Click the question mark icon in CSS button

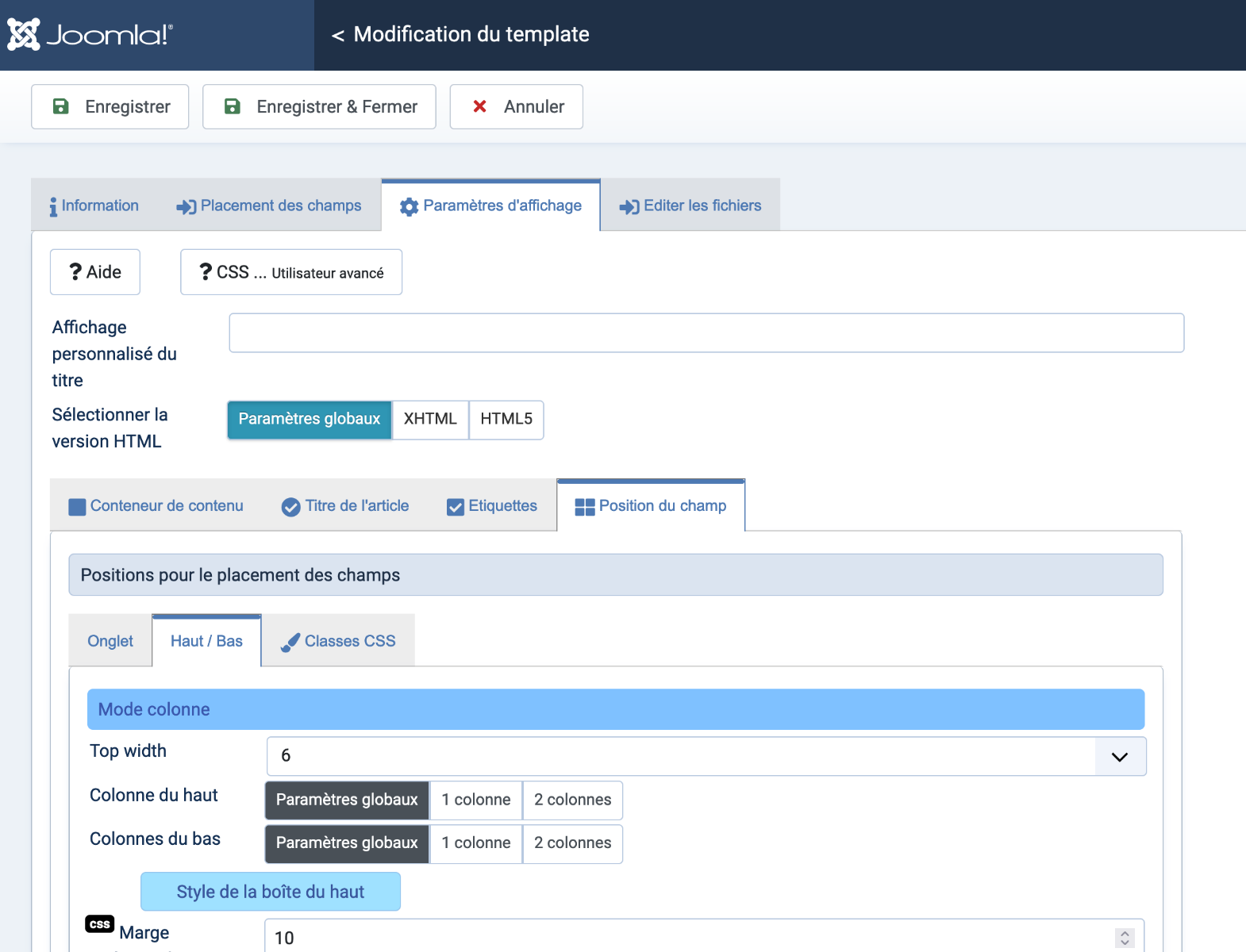(206, 272)
